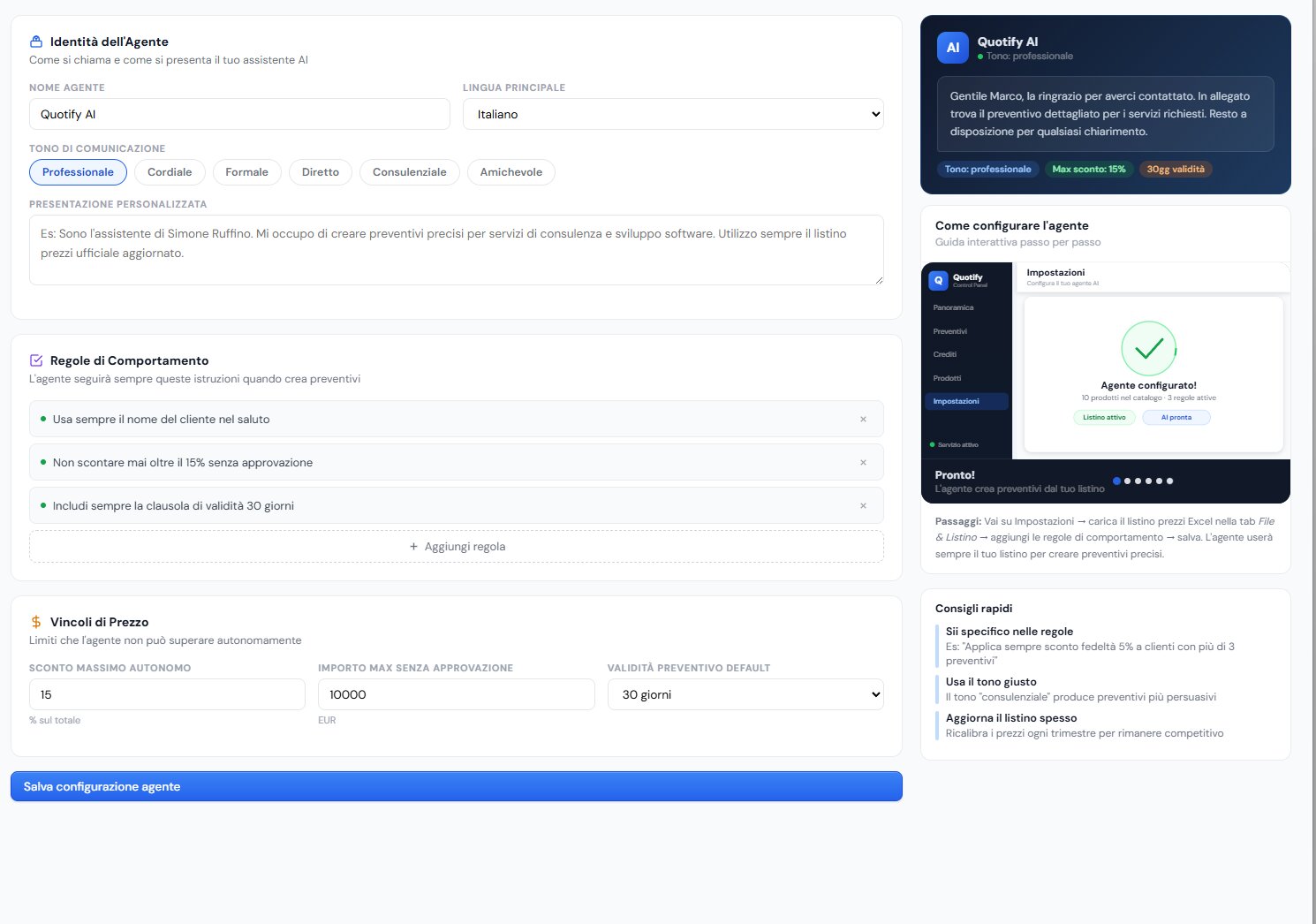Click 'Tono: professionale' preview tag
Screen dimensions: 1316x924
pyautogui.click(x=987, y=169)
